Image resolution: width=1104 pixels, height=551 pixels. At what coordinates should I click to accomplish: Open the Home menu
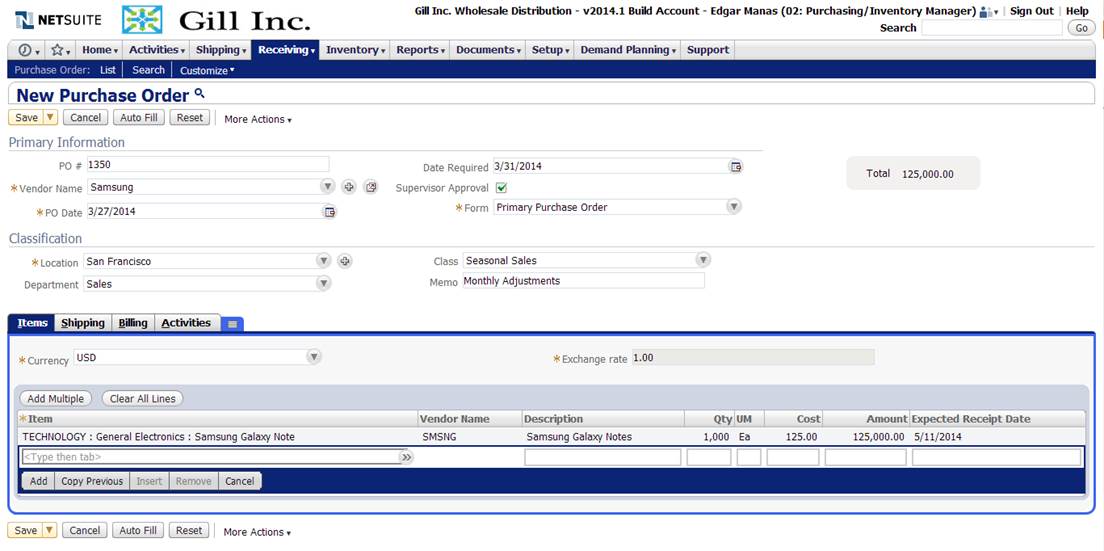(99, 50)
